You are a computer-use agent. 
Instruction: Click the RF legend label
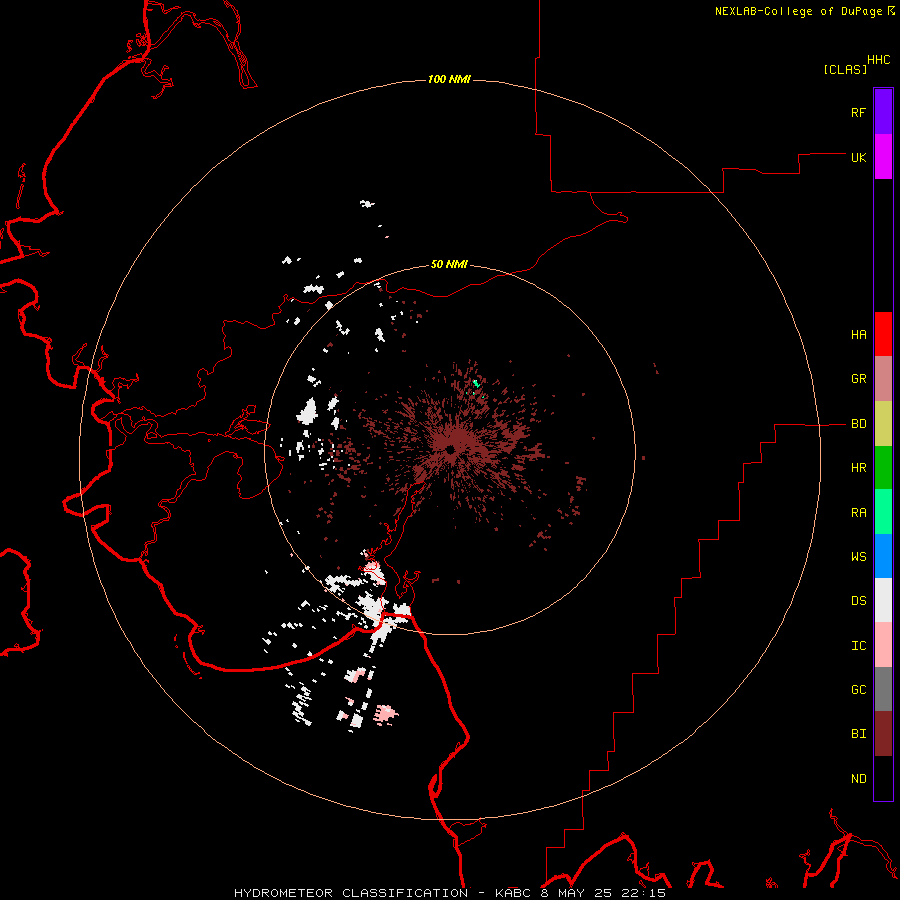click(858, 112)
